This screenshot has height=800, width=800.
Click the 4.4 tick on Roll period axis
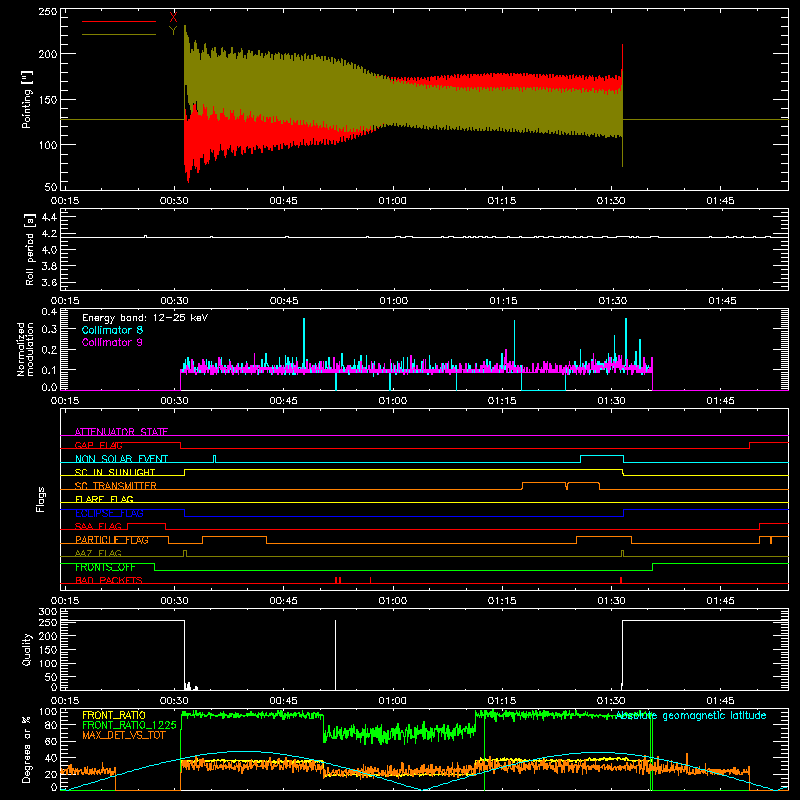click(49, 217)
